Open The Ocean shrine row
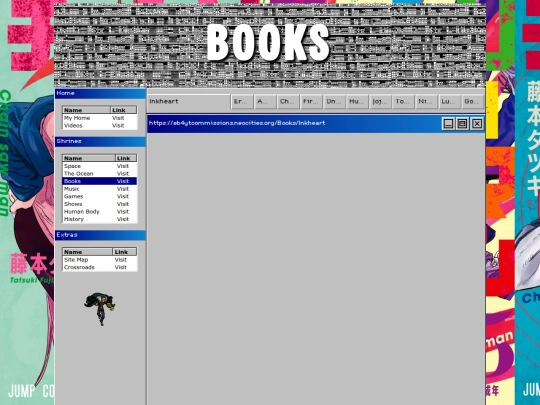Screen dimensions: 540x405 pyautogui.click(x=100, y=174)
